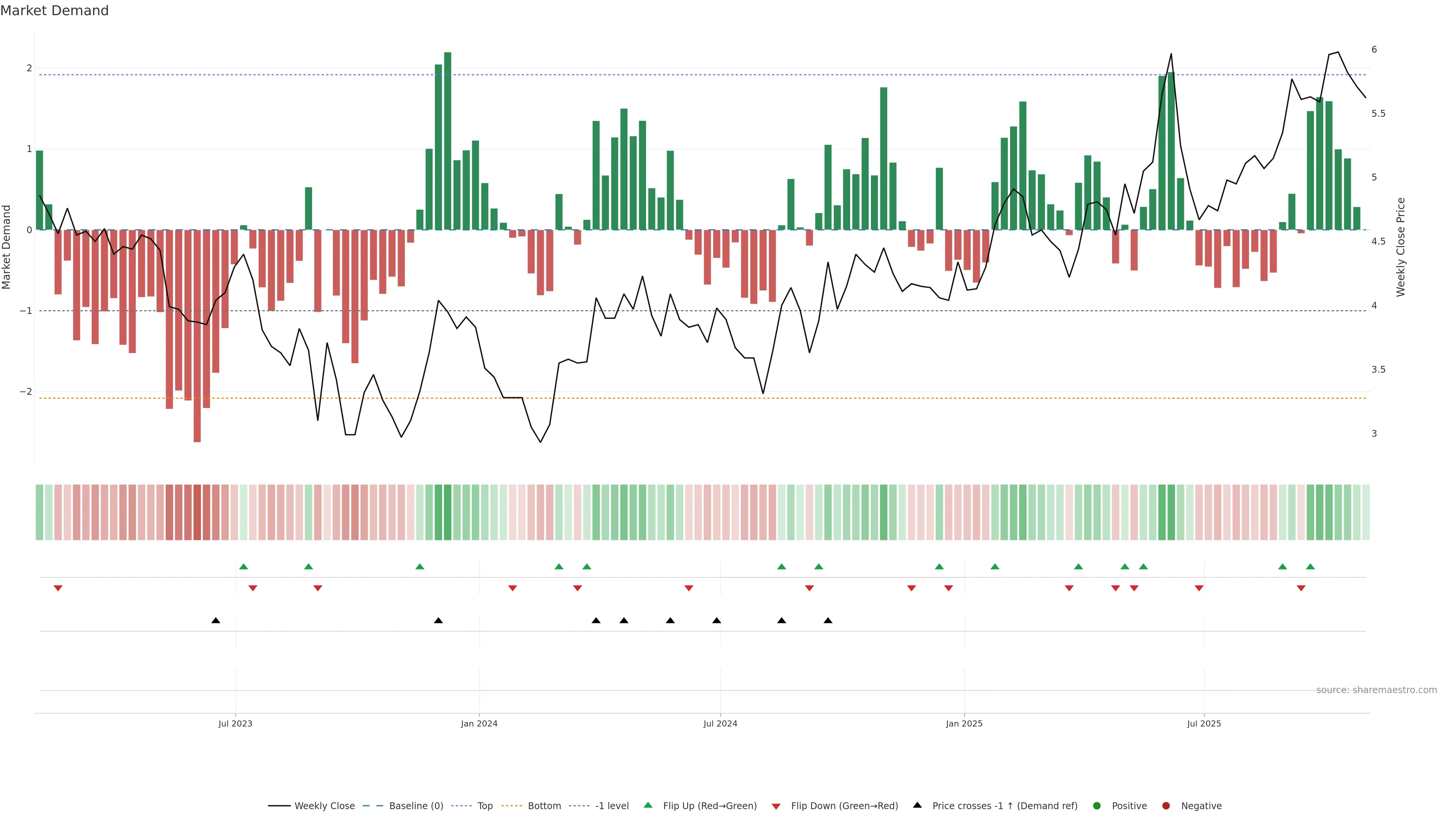This screenshot has width=1456, height=819.
Task: Click the Market Demand chart title
Action: coord(54,11)
